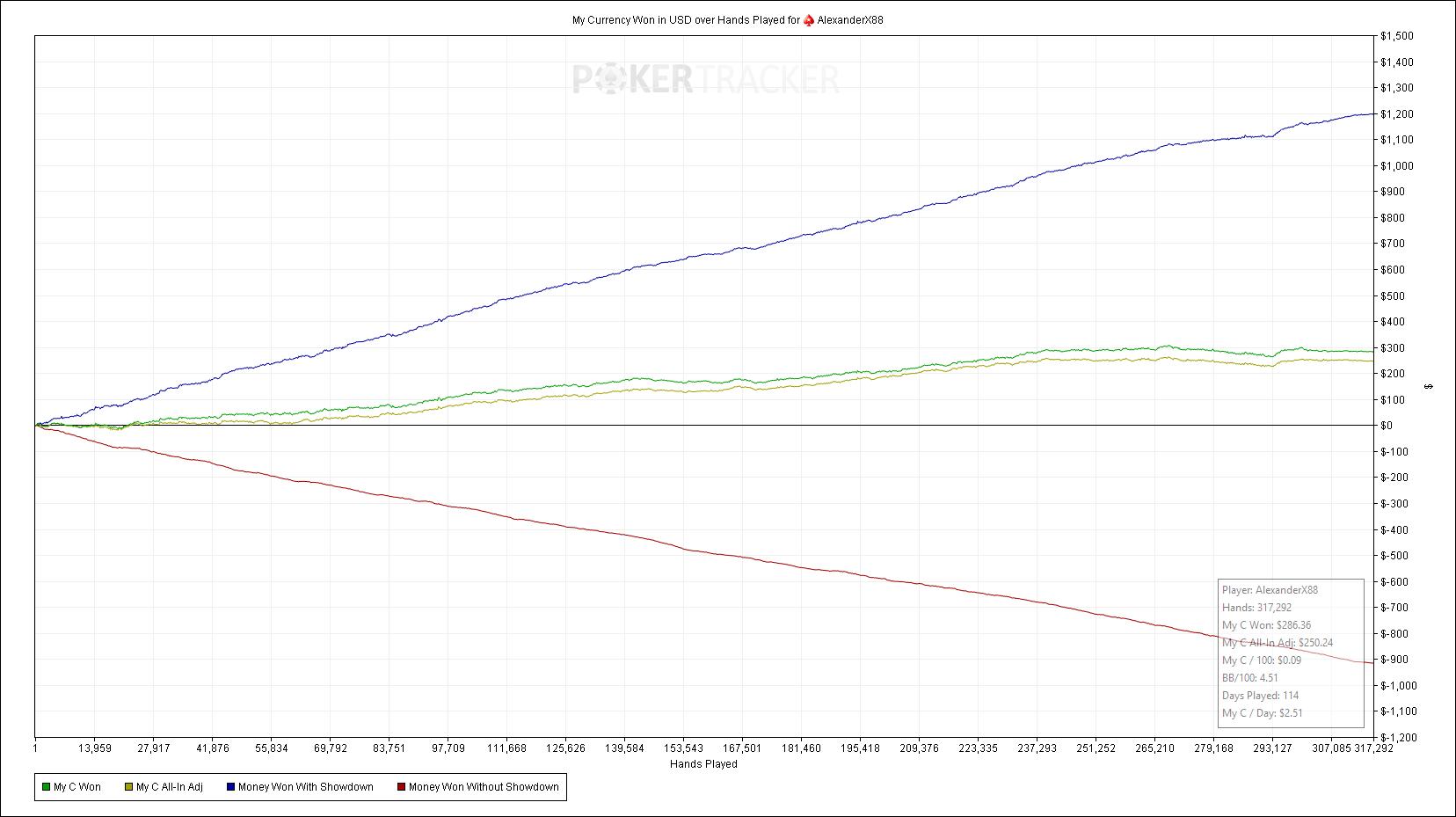Click the 317,292 x-axis tick label

[x=1374, y=748]
